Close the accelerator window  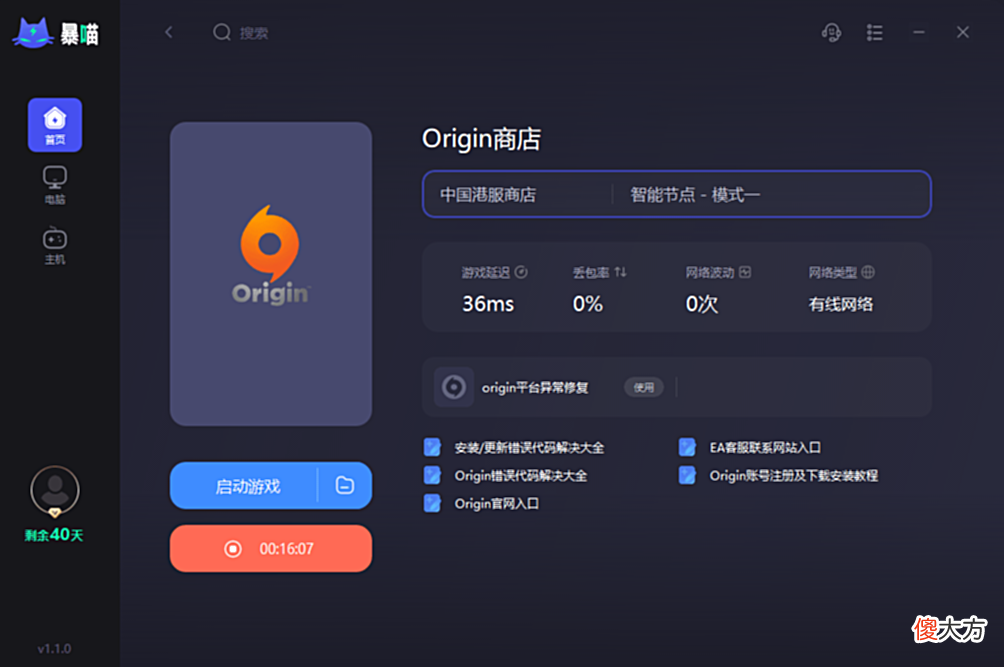(962, 32)
